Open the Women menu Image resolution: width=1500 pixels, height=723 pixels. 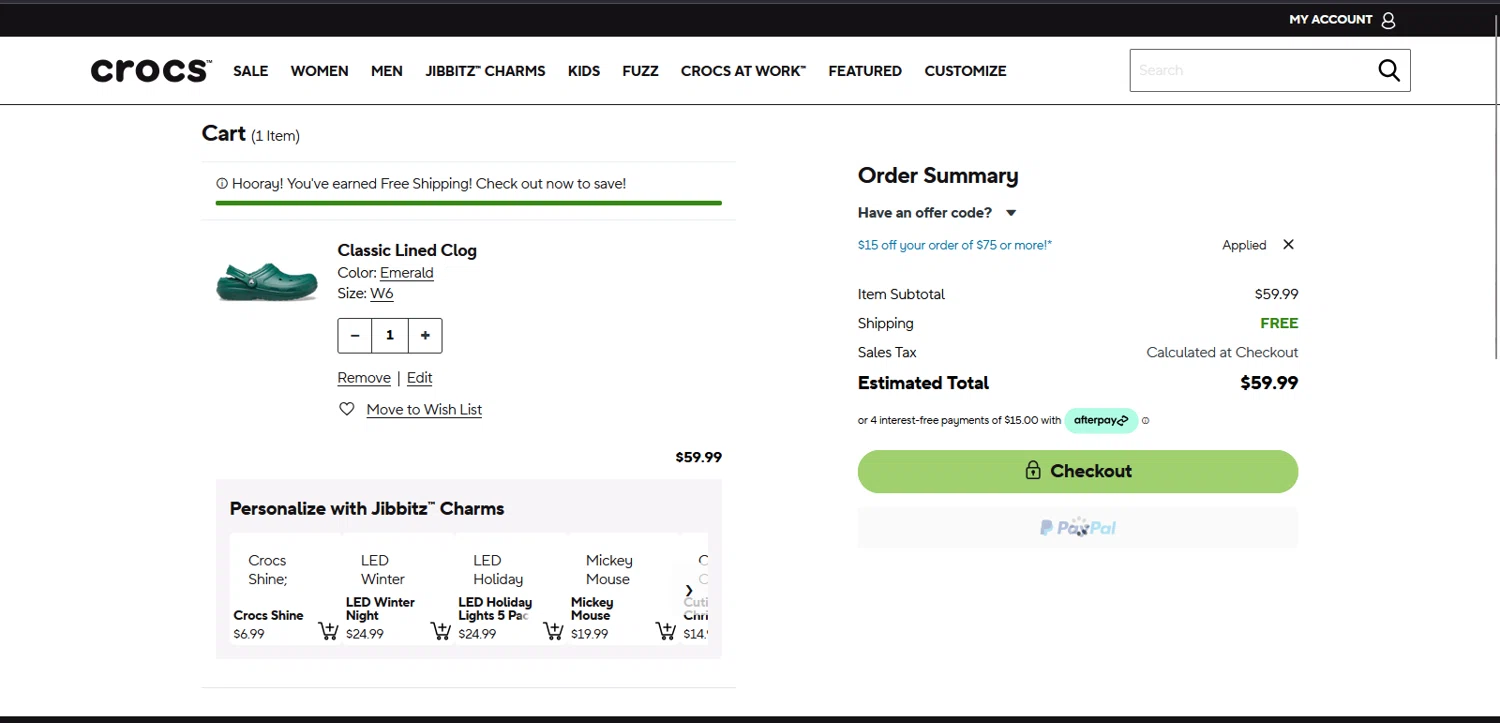320,71
